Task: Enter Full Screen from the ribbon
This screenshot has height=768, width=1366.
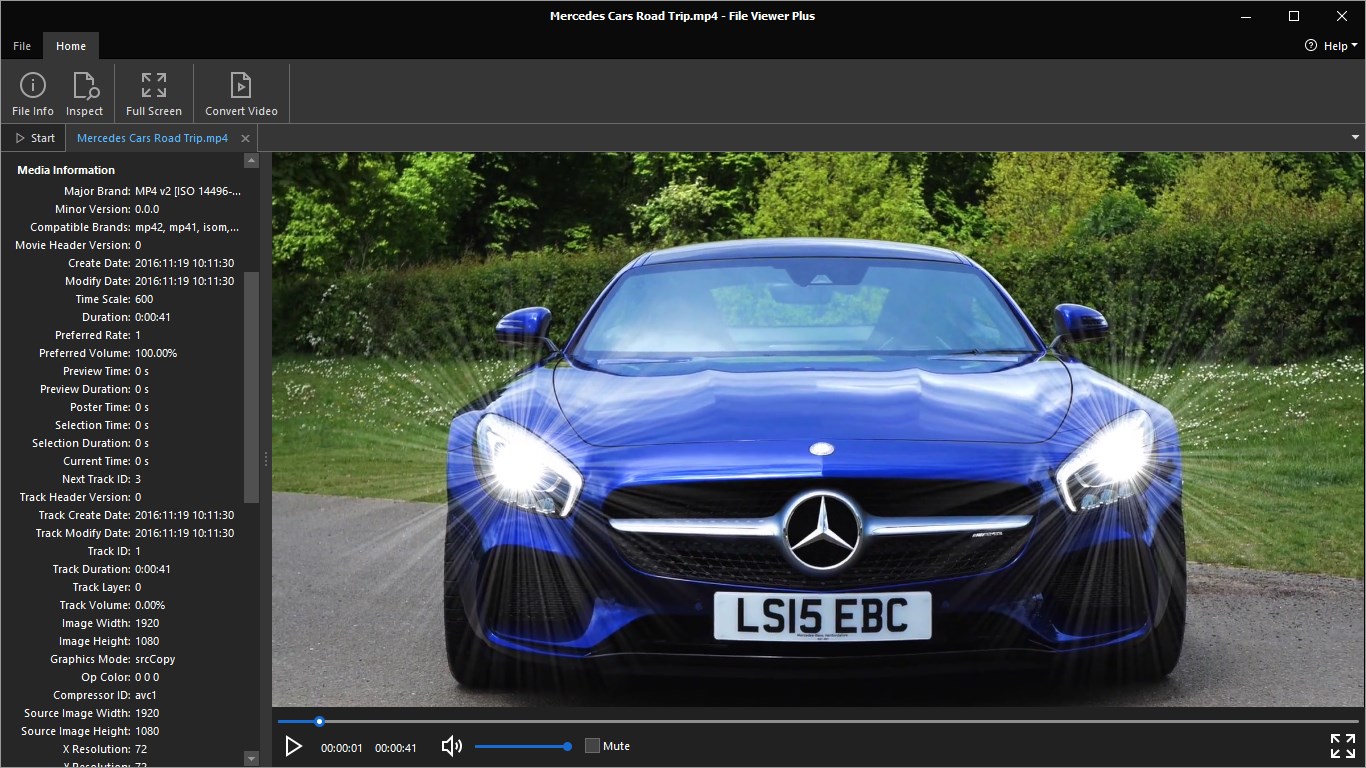Action: 154,94
